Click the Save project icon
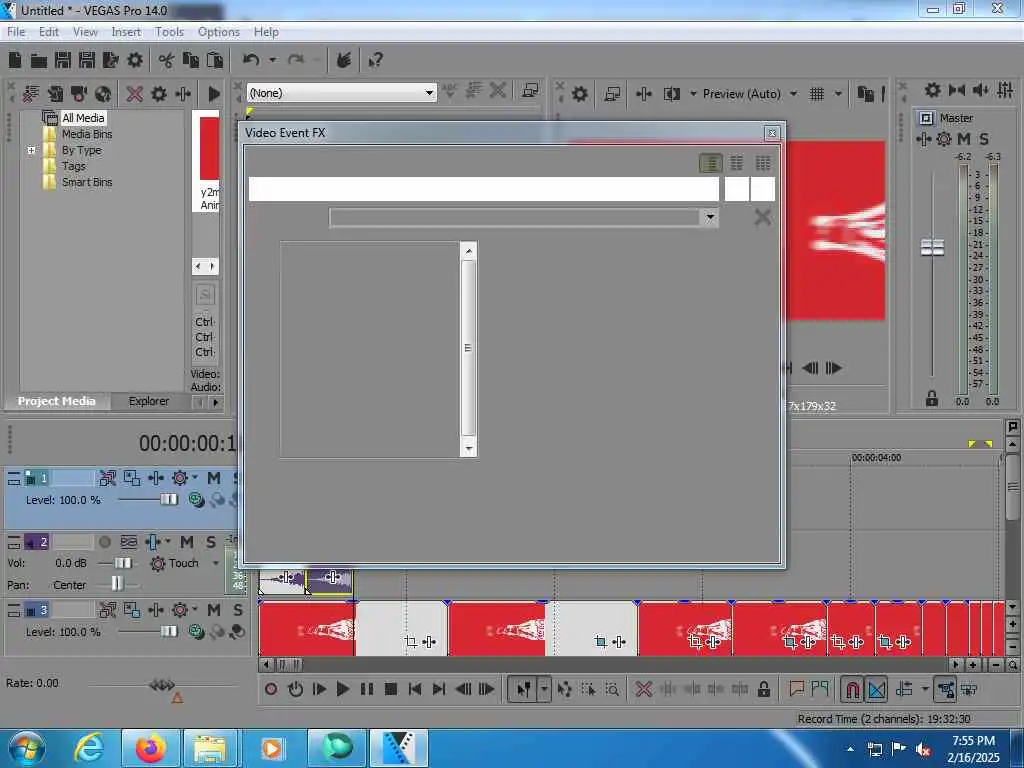This screenshot has height=768, width=1024. pyautogui.click(x=63, y=61)
